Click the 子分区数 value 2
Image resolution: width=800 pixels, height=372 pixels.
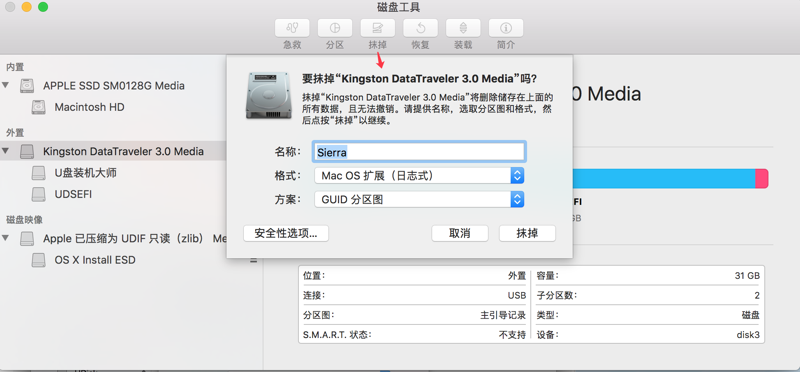[x=757, y=295]
